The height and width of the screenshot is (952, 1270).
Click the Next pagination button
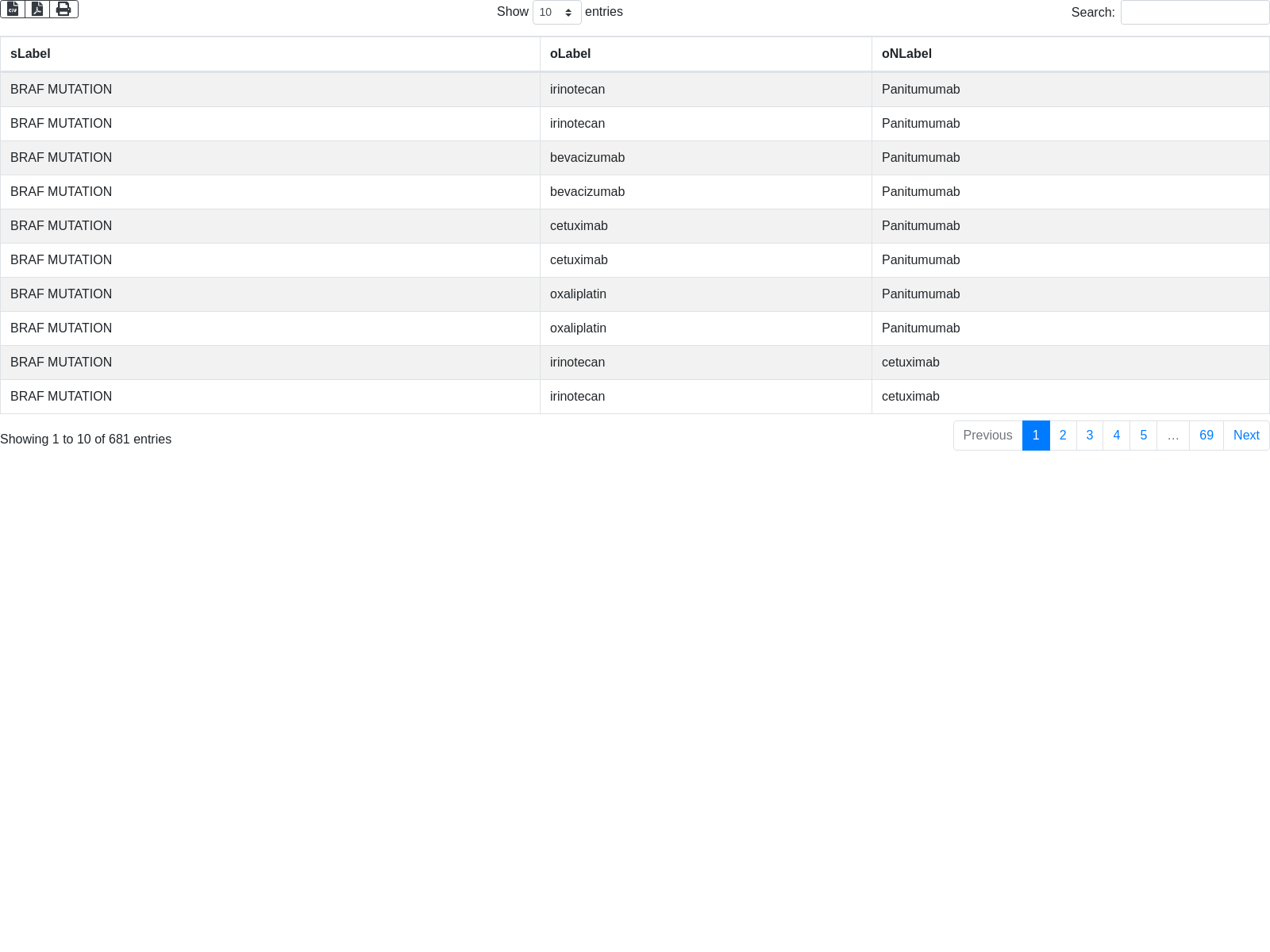[1246, 436]
